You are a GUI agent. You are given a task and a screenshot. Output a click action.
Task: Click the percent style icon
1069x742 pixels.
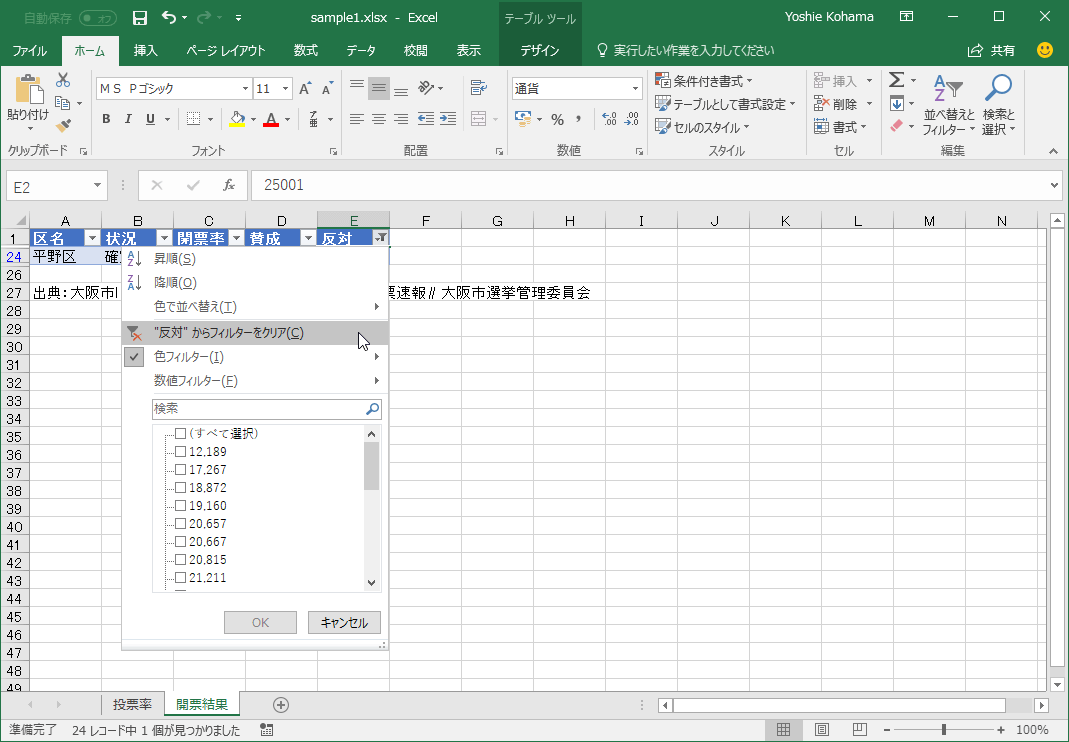557,119
